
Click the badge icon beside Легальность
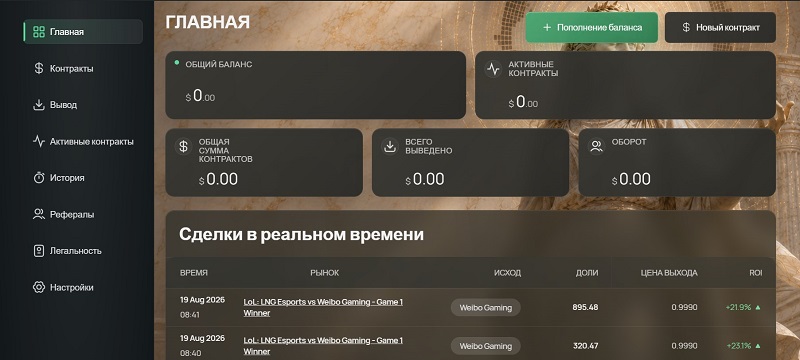pos(39,250)
